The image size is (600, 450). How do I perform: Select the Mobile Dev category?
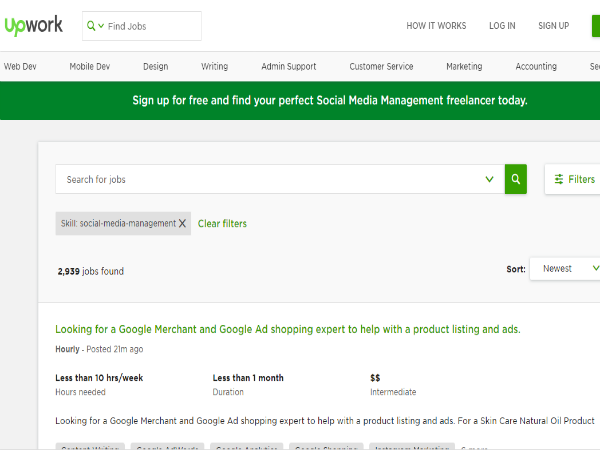pyautogui.click(x=91, y=67)
